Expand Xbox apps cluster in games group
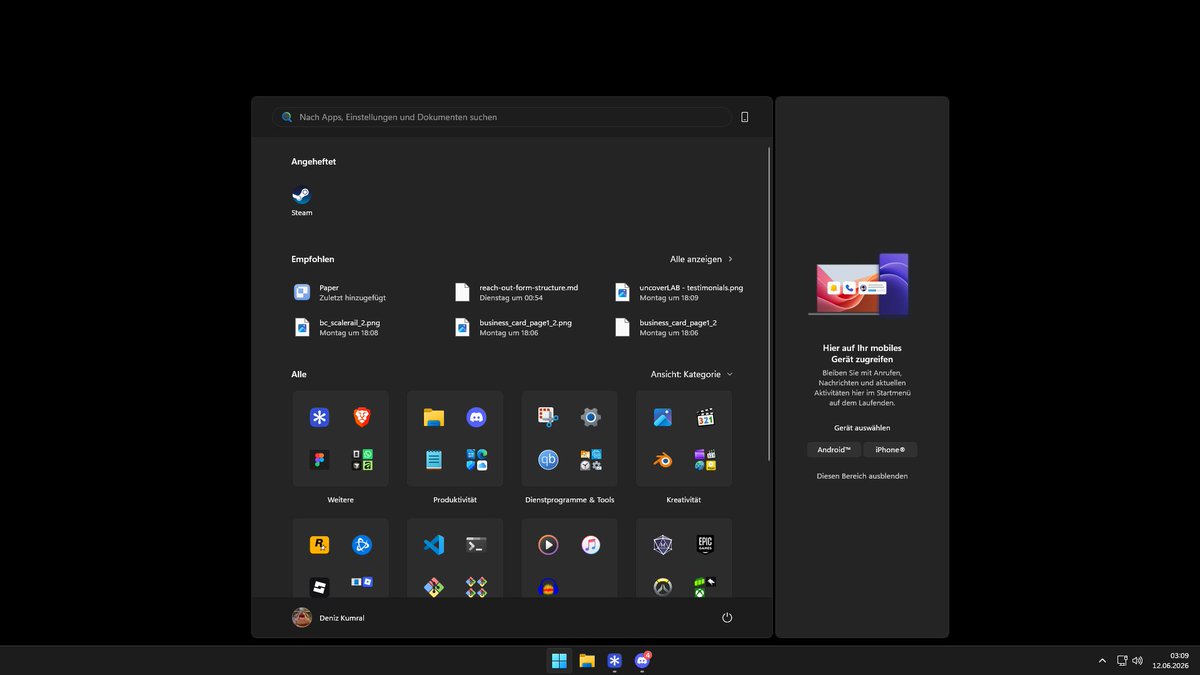Screen dimensions: 1200x675 (705, 587)
